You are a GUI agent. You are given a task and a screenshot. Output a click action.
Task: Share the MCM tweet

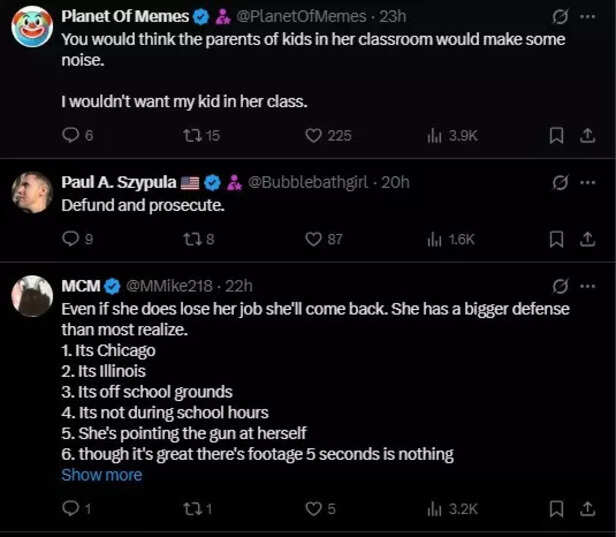pos(587,509)
